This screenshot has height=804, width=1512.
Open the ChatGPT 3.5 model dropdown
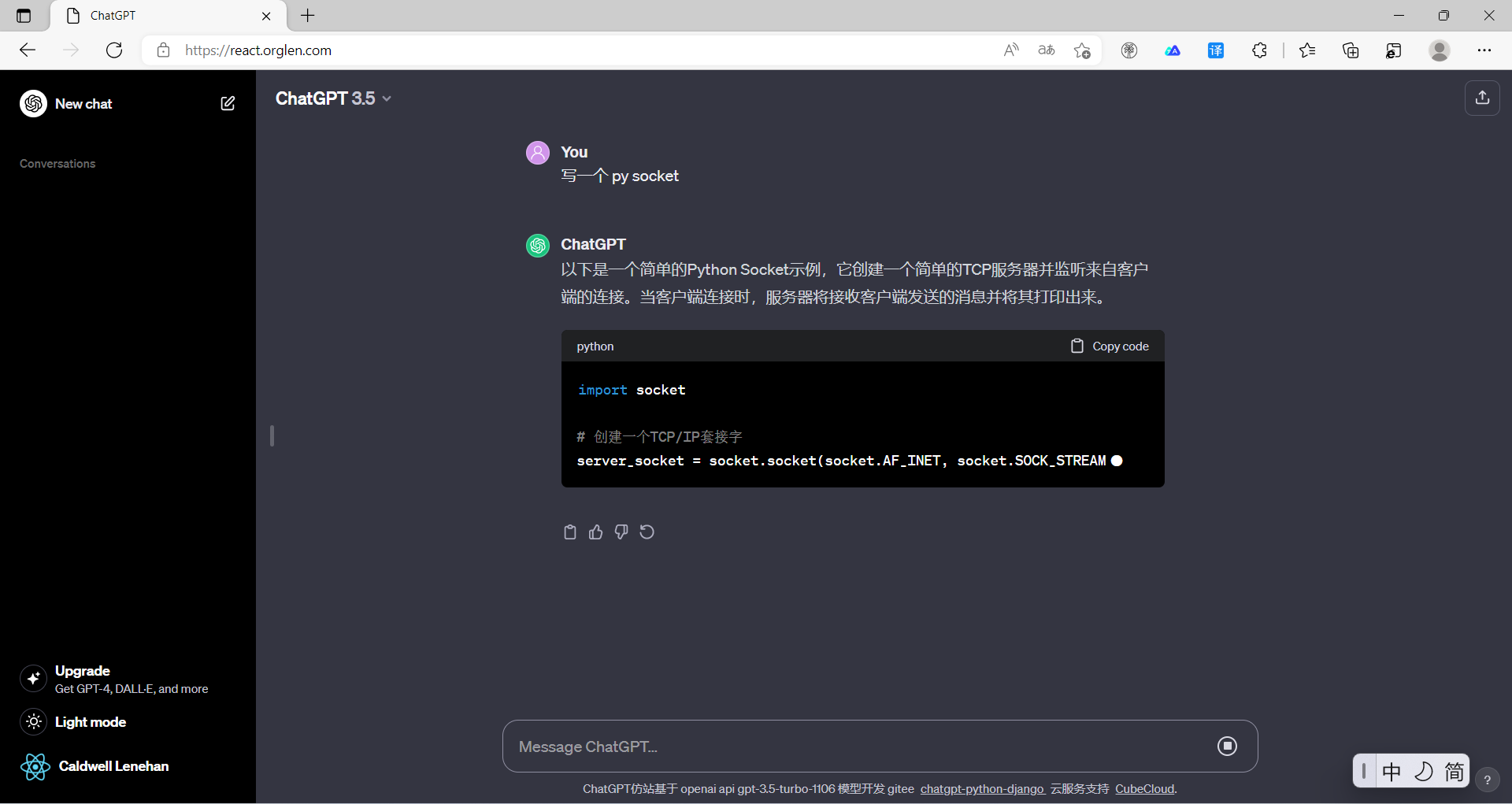point(333,98)
